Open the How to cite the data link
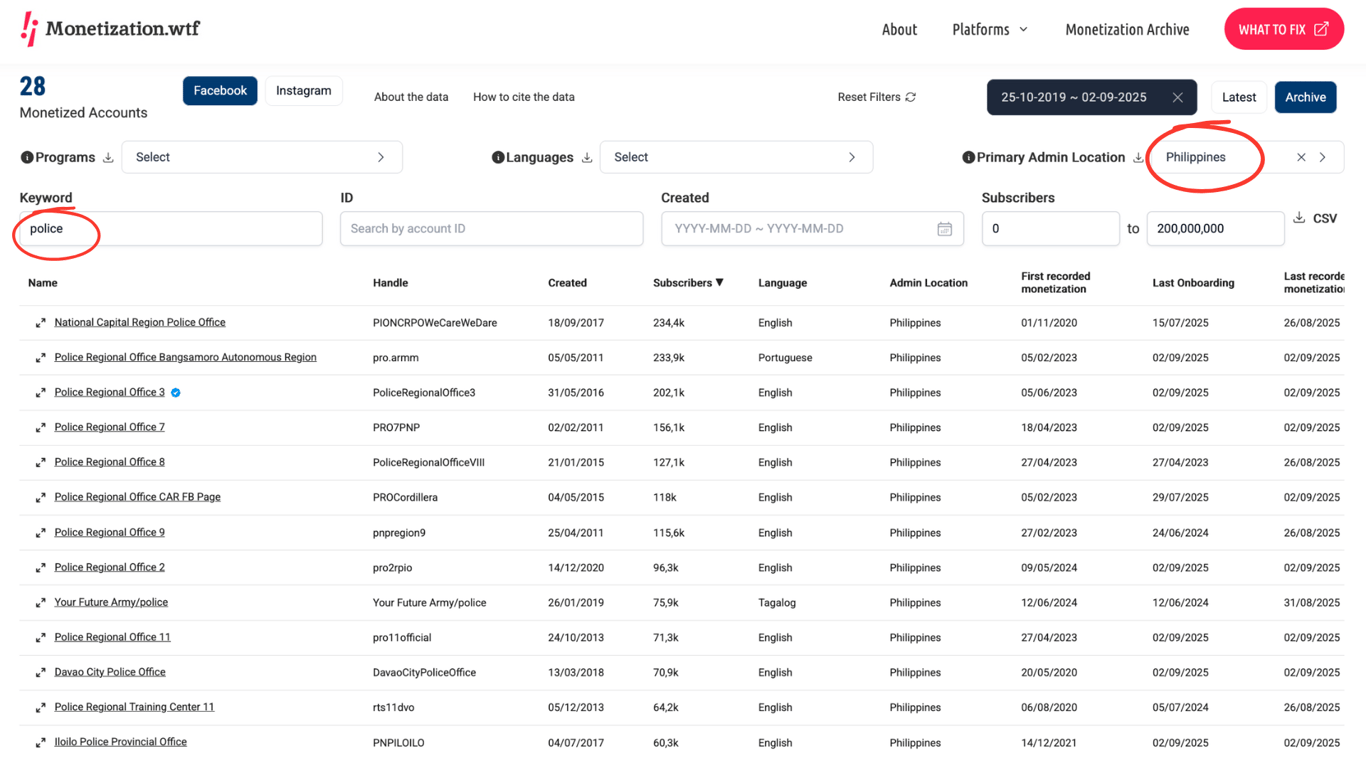The image size is (1366, 768). click(x=524, y=97)
